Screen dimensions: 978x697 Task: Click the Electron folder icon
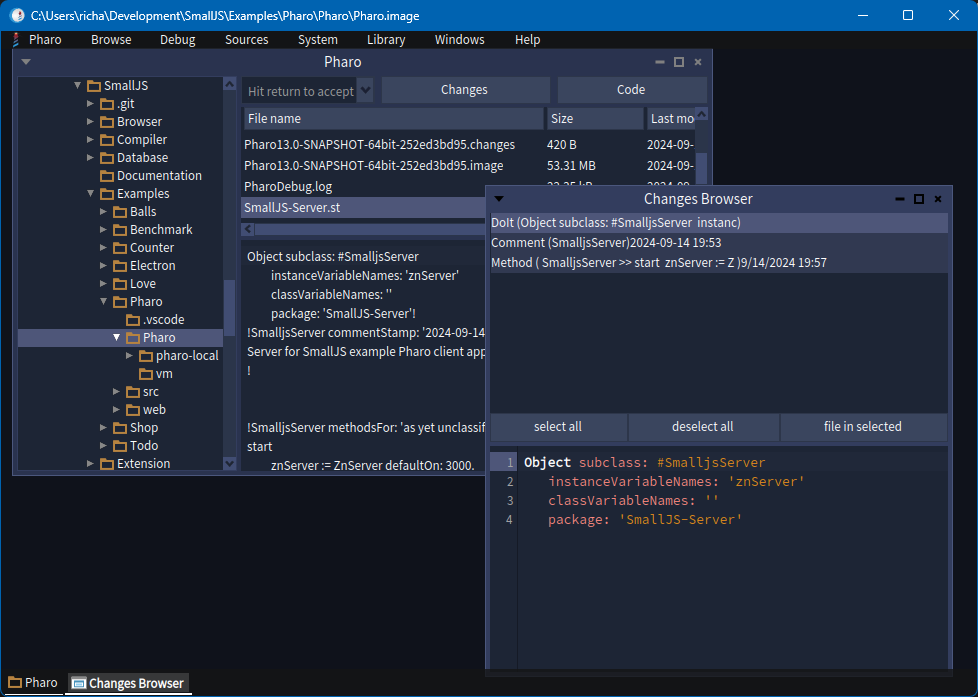120,266
